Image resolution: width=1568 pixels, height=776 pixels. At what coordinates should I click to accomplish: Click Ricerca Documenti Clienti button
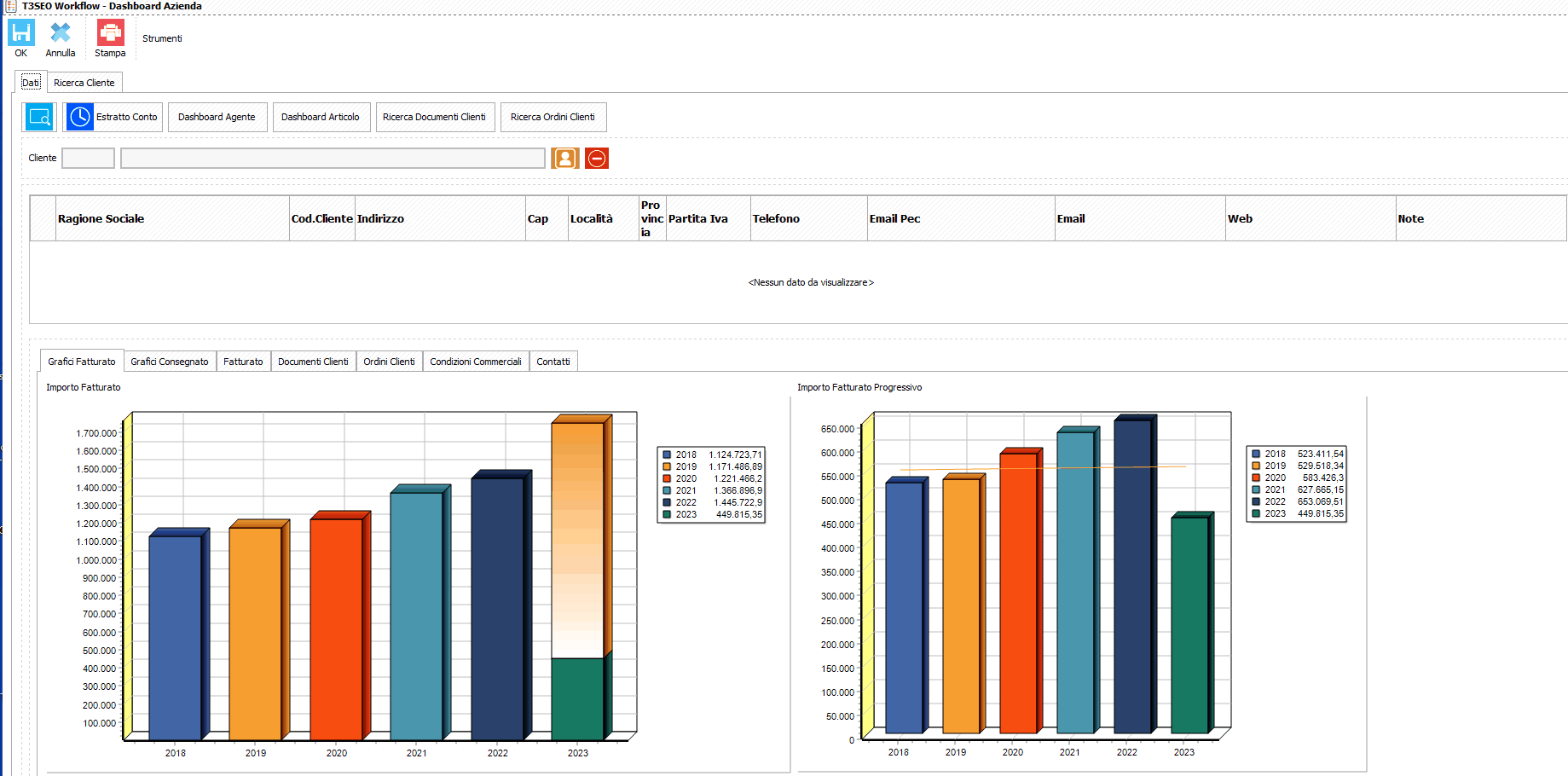434,117
